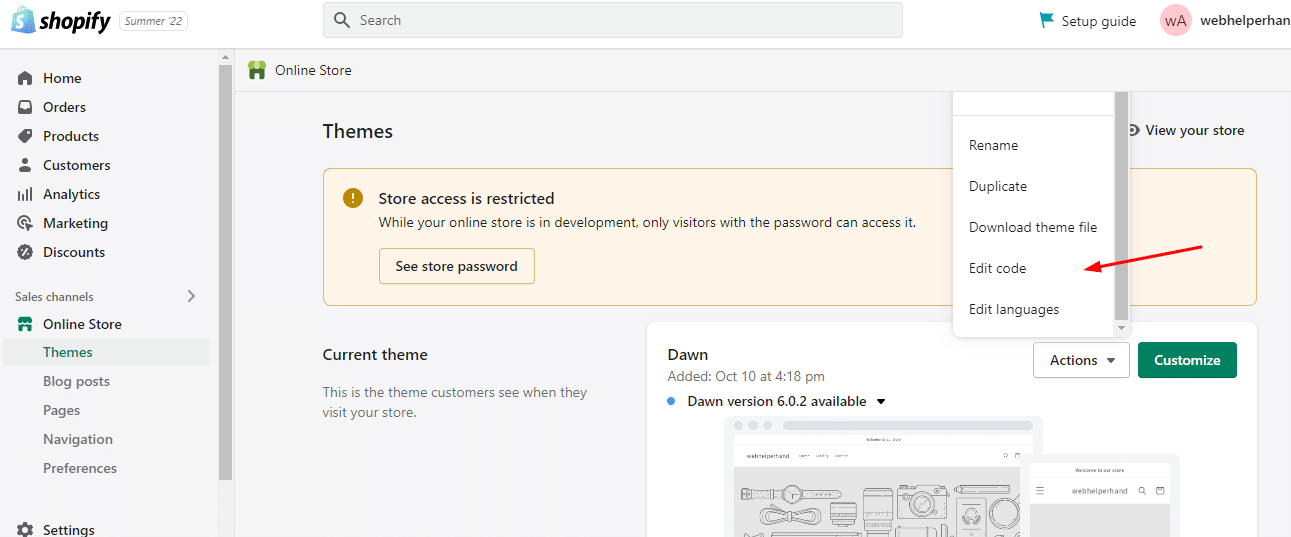Expand Sales channels chevron
1291x537 pixels.
coord(192,296)
